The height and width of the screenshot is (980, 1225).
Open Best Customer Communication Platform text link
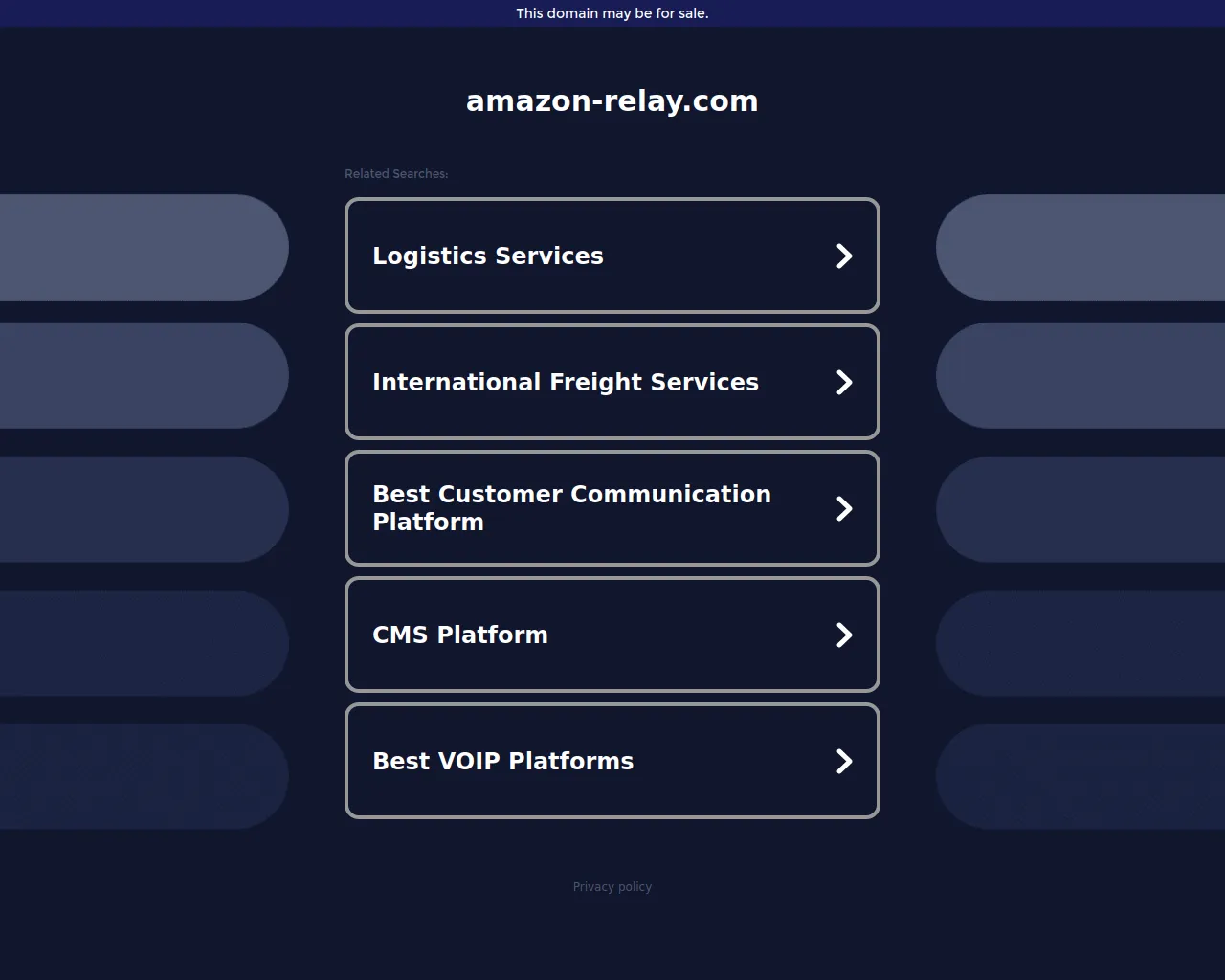click(x=570, y=508)
